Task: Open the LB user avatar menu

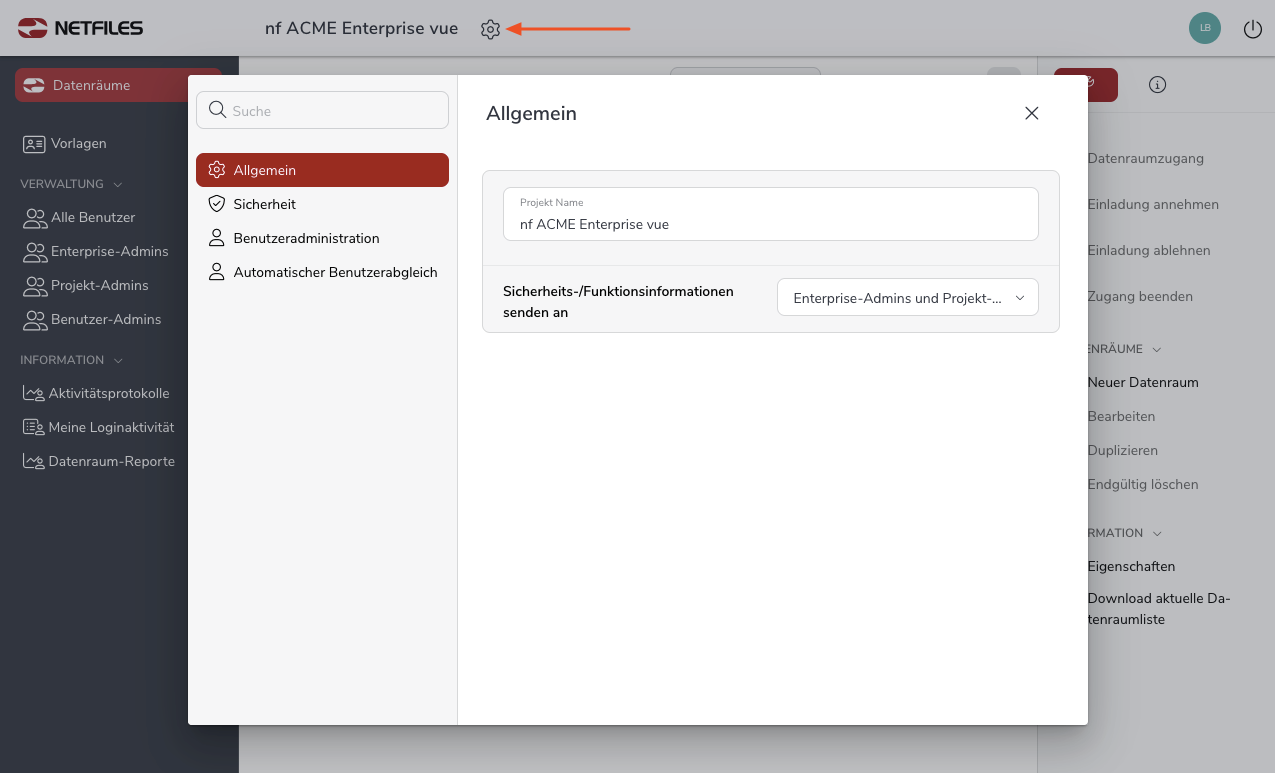Action: [x=1204, y=28]
